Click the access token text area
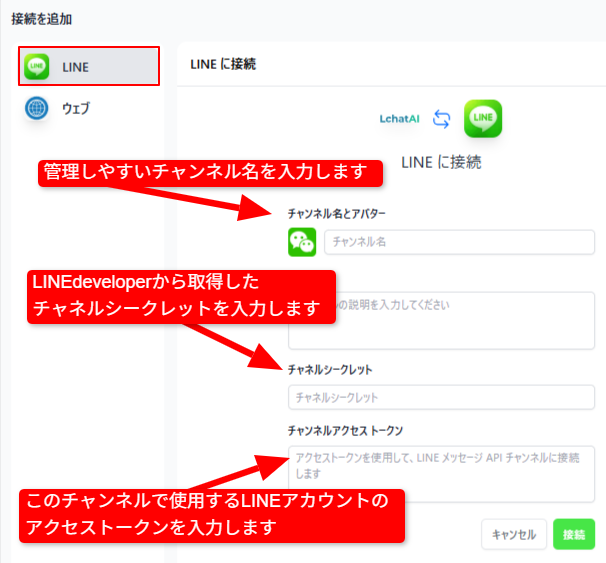Image resolution: width=606 pixels, height=563 pixels. (441, 472)
